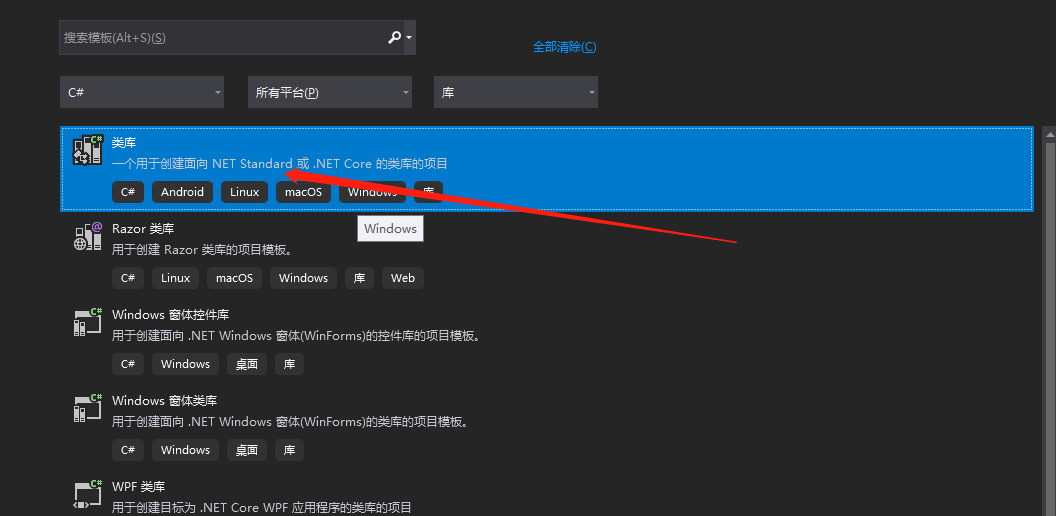Click the template list scrollbar up arrow
Screen dimensions: 1056x516
[1050, 134]
